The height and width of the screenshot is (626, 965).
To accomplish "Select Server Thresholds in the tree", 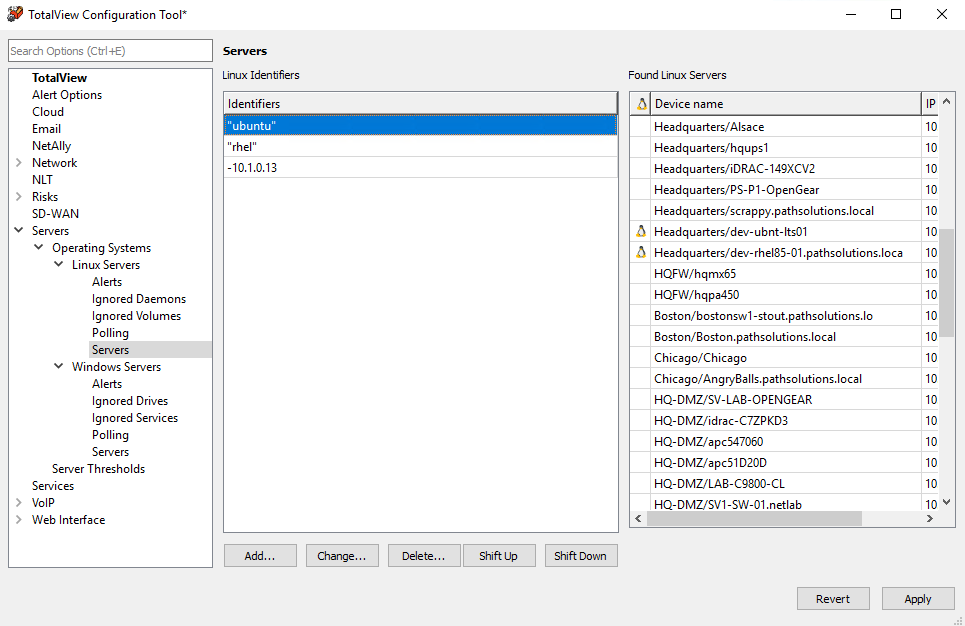I will [98, 468].
